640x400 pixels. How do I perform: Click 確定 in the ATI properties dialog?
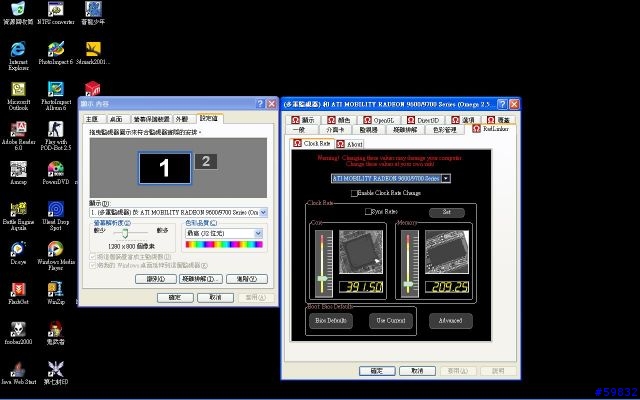click(377, 371)
